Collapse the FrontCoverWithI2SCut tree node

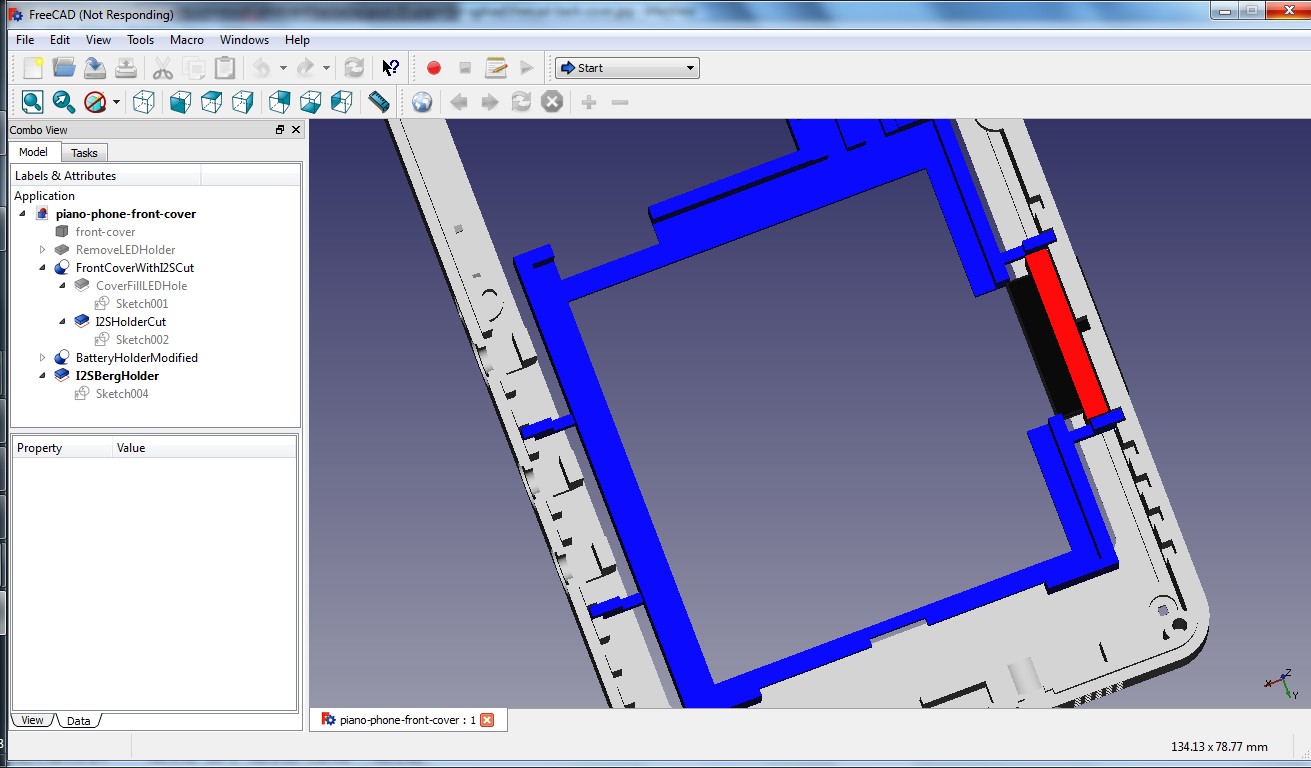pos(43,268)
